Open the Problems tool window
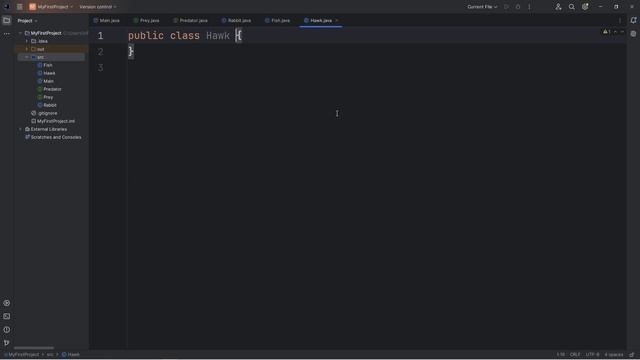Viewport: 640px width, 360px height. (7, 329)
